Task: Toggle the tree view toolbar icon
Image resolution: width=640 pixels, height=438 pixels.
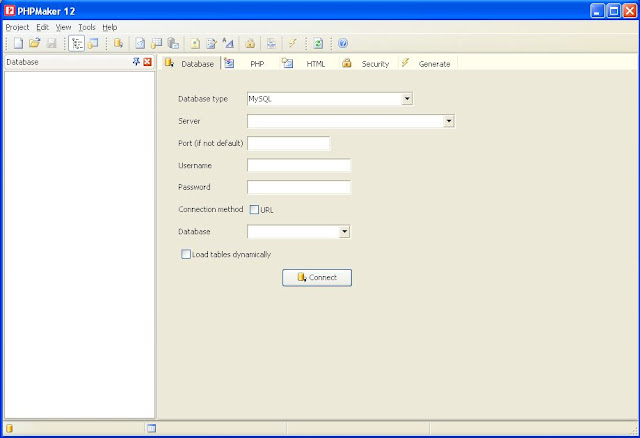Action: point(77,43)
